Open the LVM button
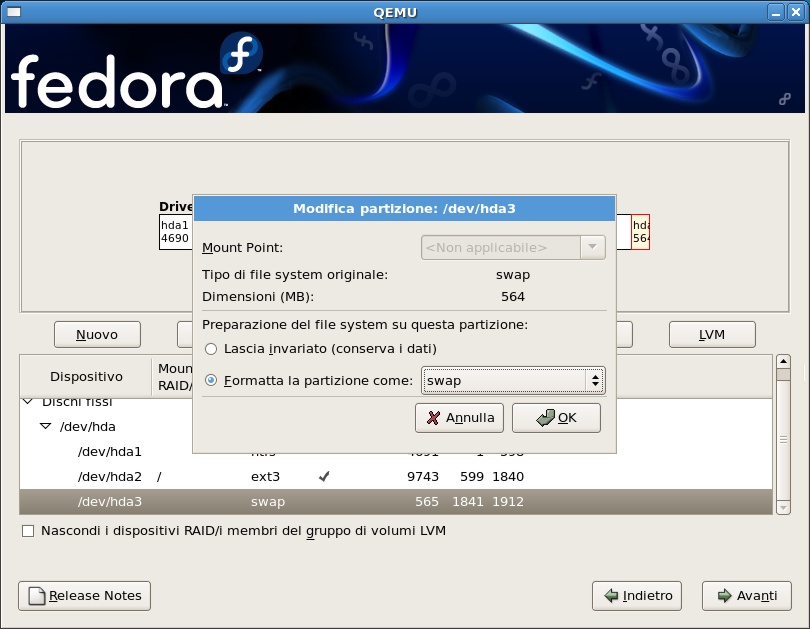The height and width of the screenshot is (629, 810). (712, 335)
